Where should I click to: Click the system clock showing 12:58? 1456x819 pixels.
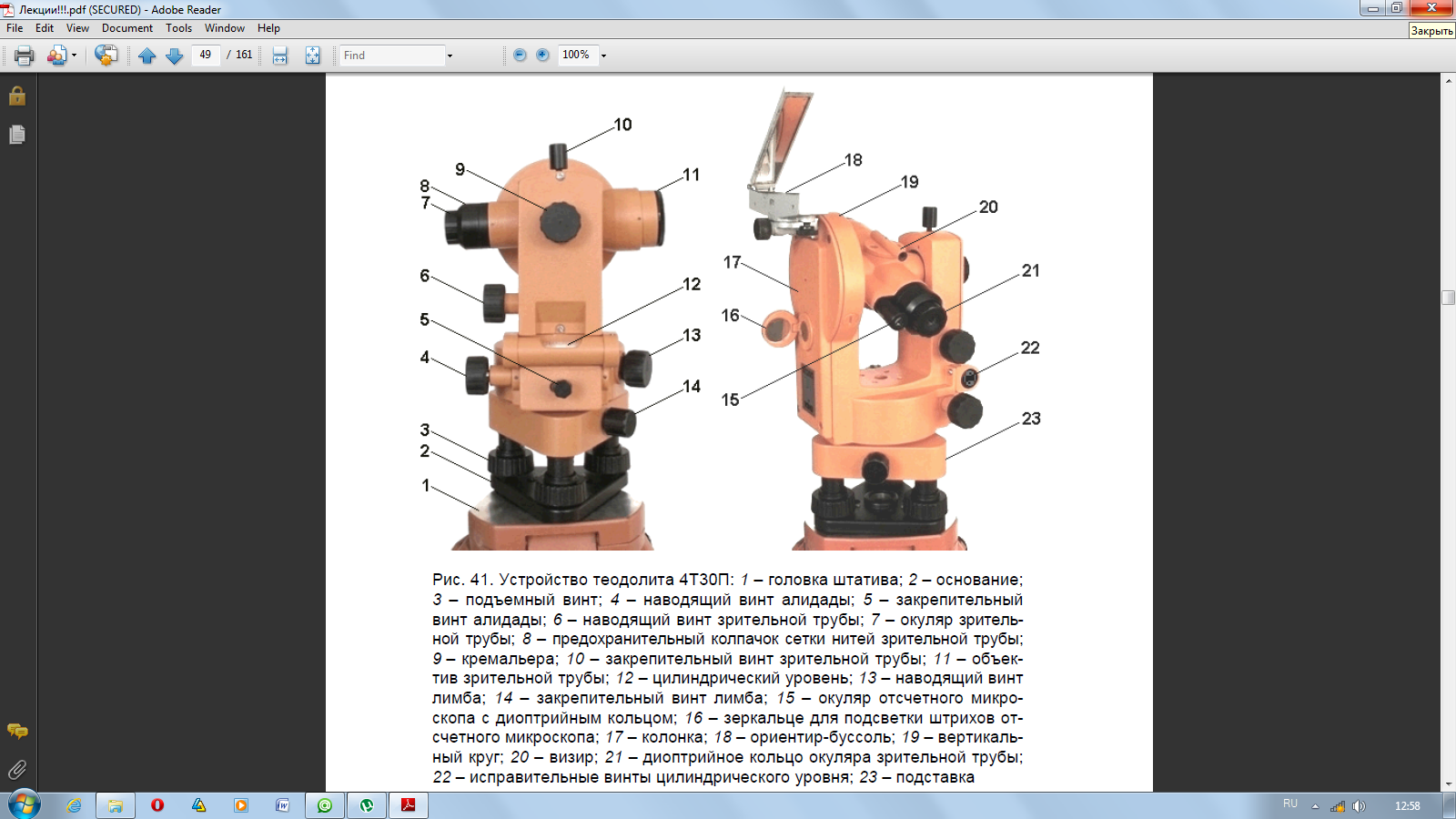tap(1407, 806)
